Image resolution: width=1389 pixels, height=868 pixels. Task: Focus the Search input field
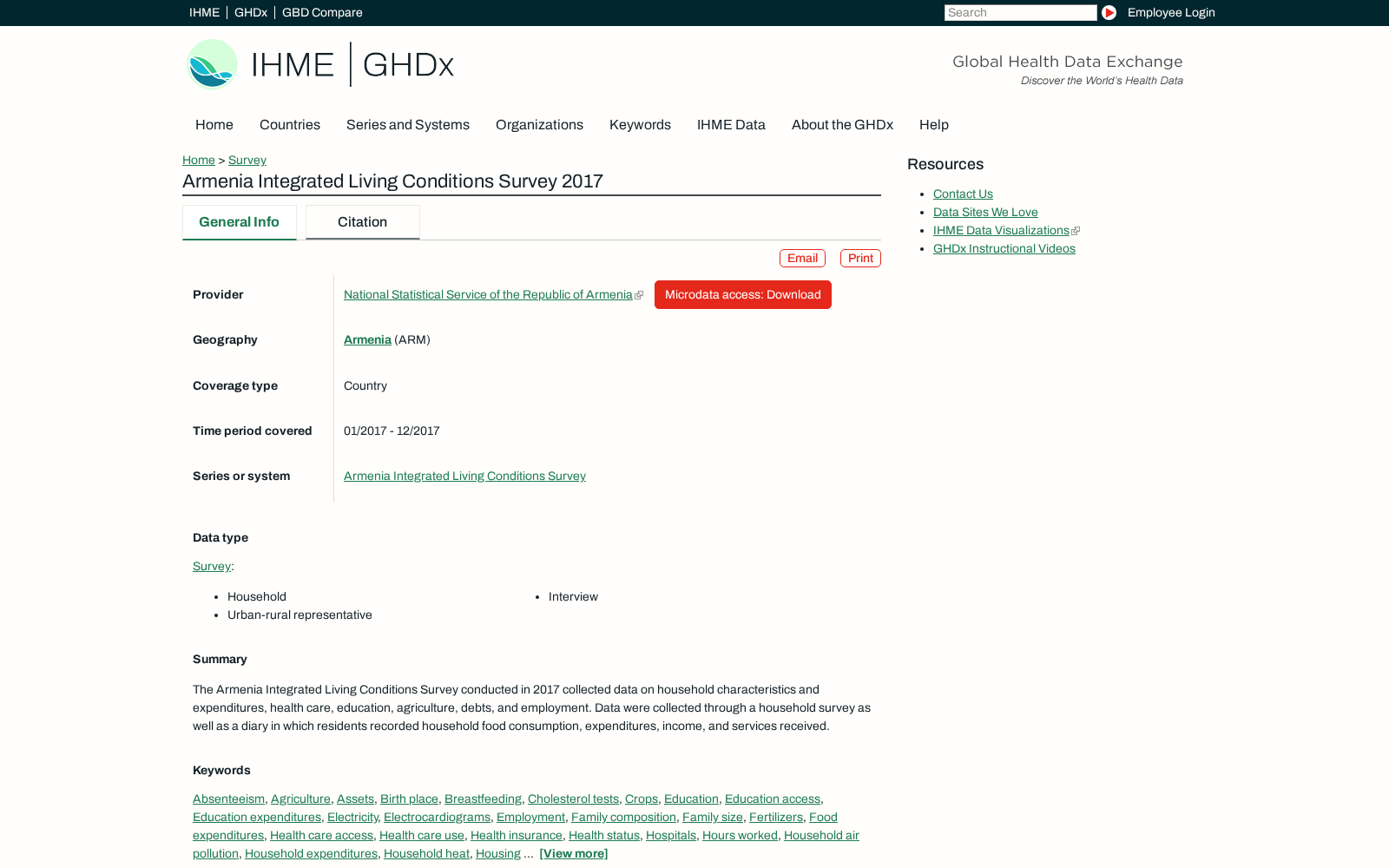click(x=1020, y=12)
